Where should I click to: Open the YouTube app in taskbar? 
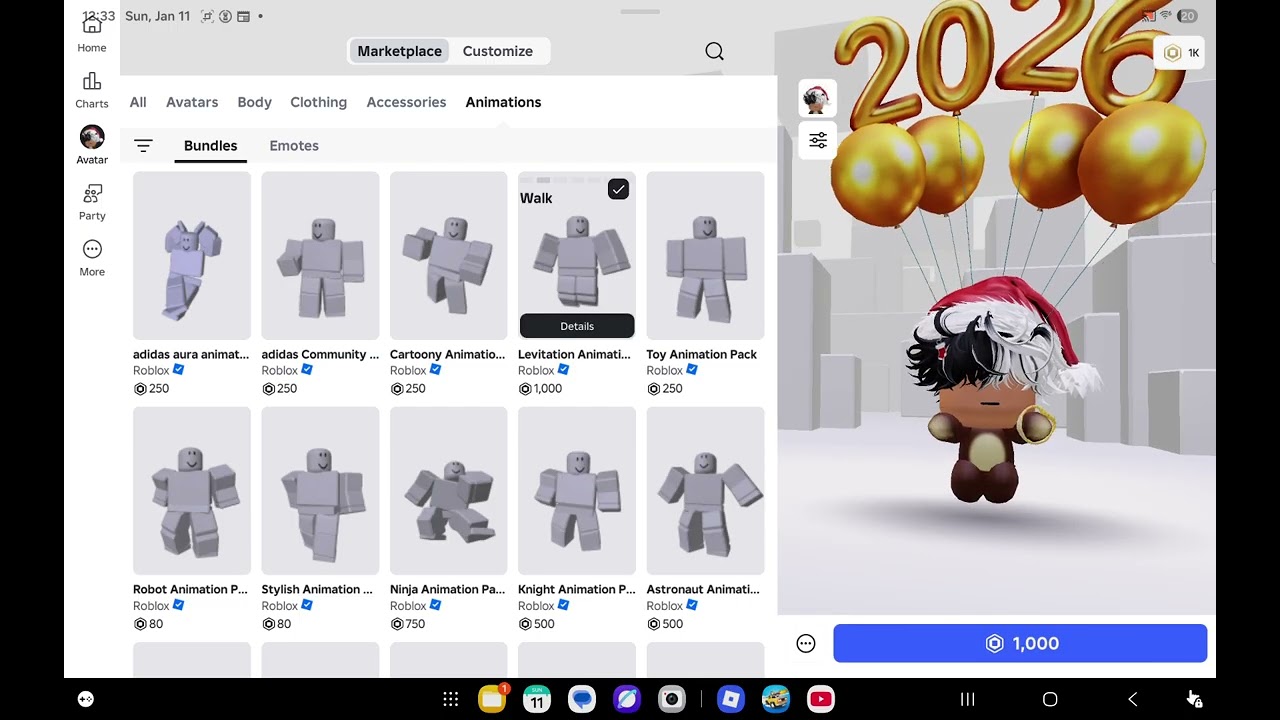pyautogui.click(x=821, y=699)
